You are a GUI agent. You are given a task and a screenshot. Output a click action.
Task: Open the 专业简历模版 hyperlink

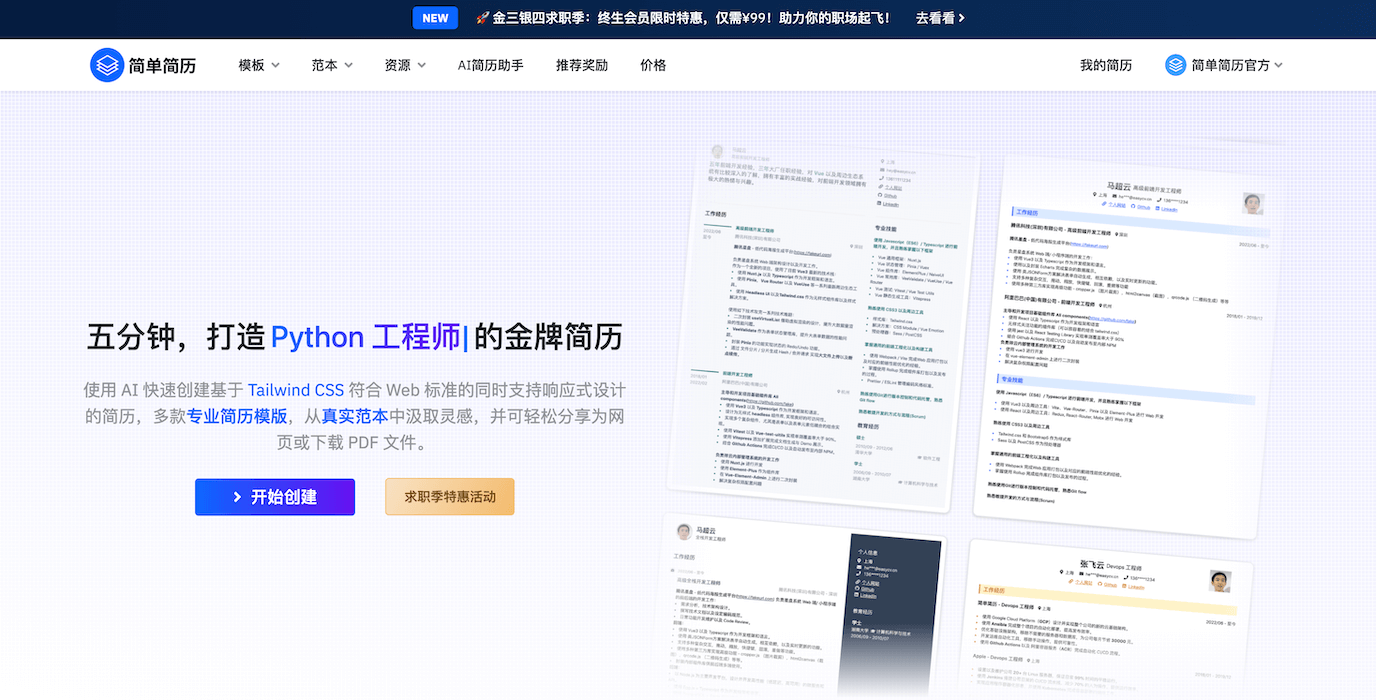(237, 416)
